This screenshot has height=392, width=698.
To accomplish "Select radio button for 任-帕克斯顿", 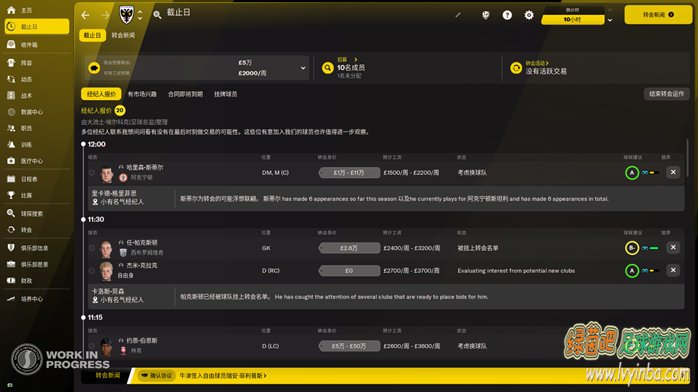I will coord(92,248).
